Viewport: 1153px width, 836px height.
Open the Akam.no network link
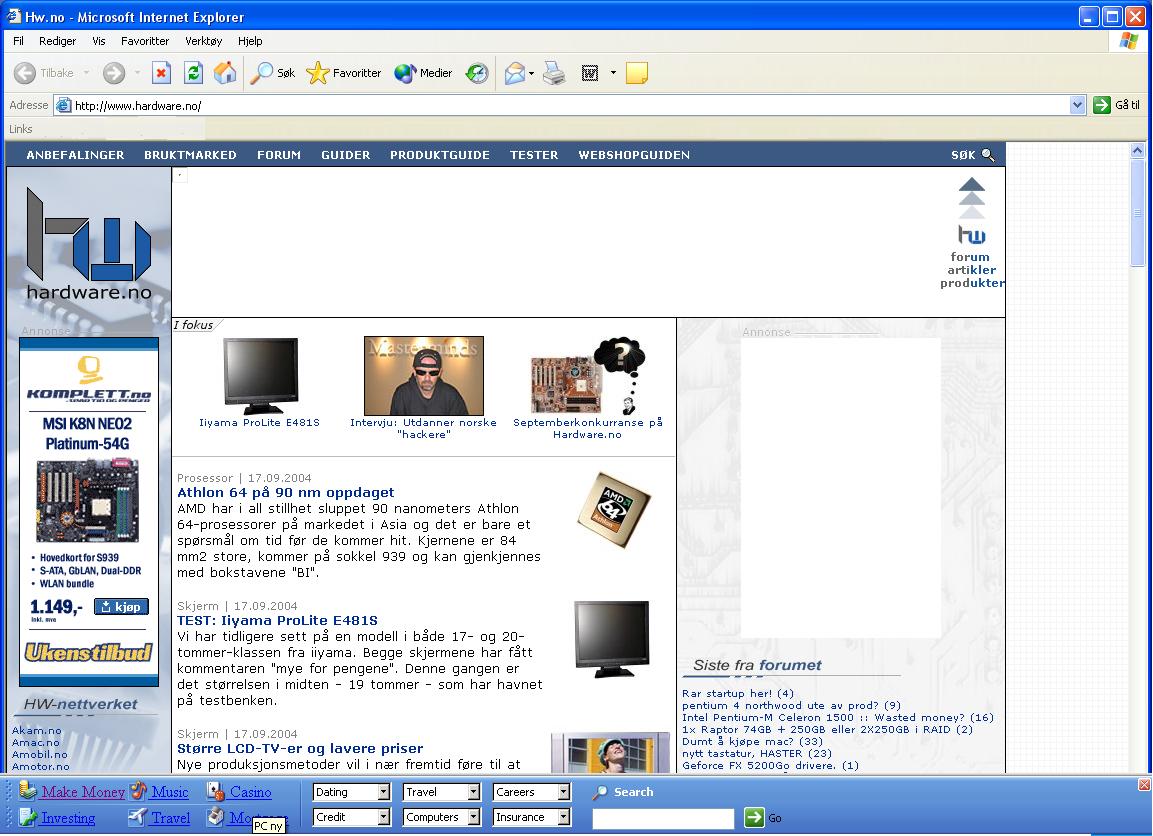[x=36, y=730]
